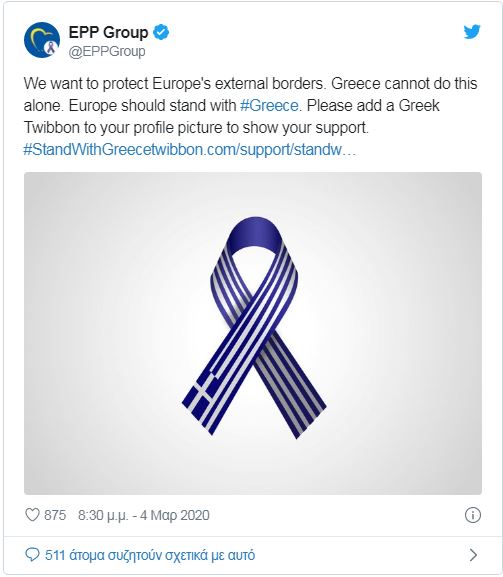Open the twibbon.com/support link

coord(254,150)
